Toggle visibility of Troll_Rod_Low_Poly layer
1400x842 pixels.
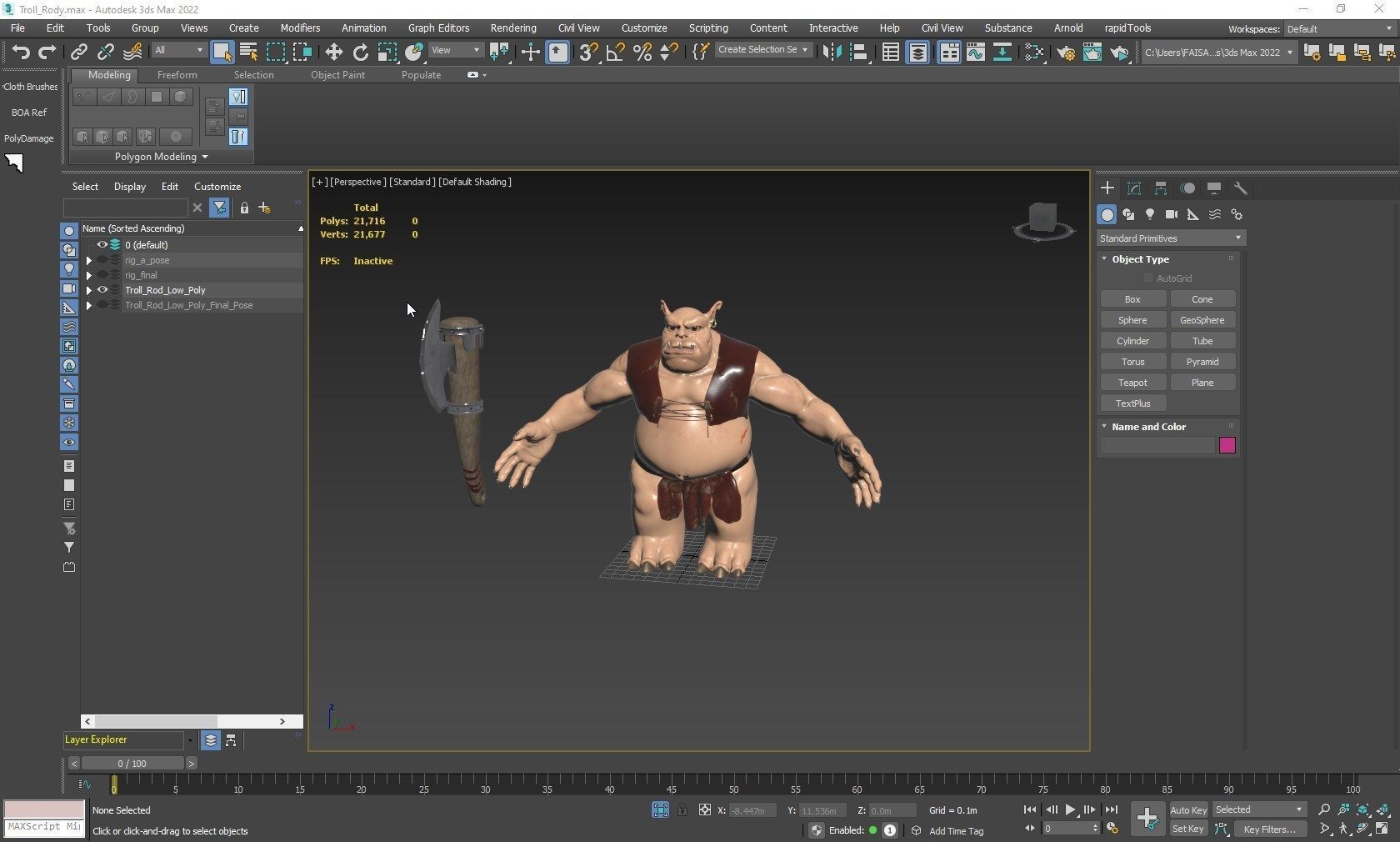(102, 290)
